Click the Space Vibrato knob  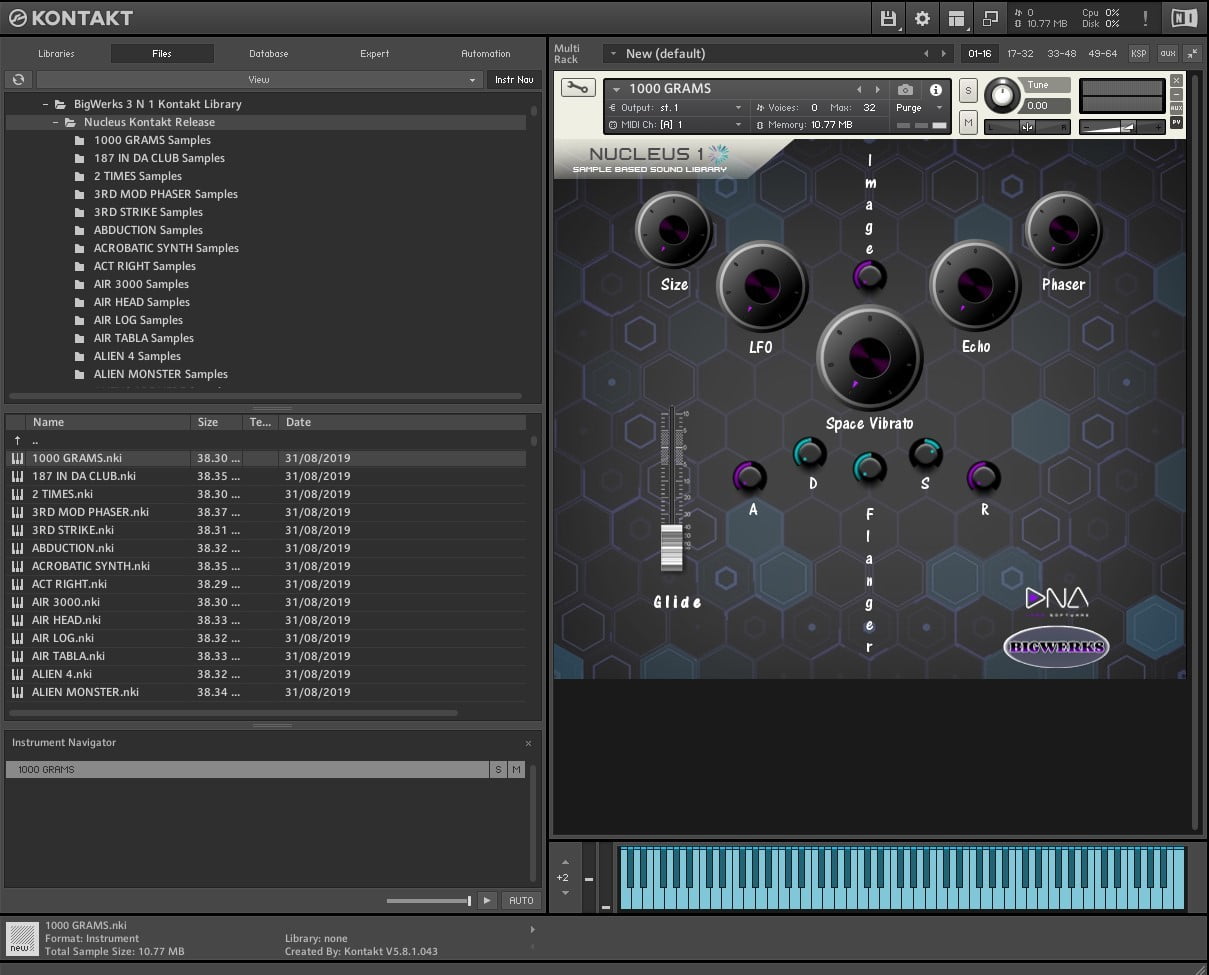869,358
